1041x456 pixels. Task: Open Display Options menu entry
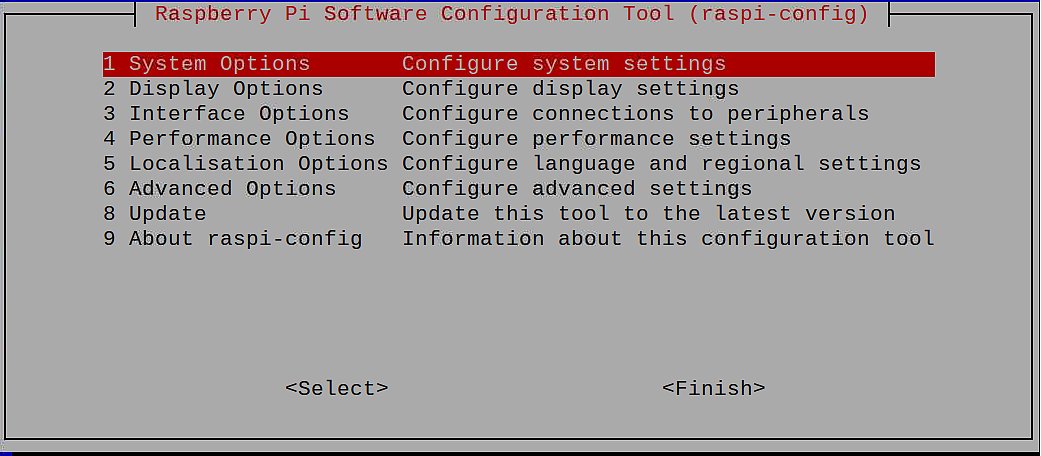[x=519, y=89]
